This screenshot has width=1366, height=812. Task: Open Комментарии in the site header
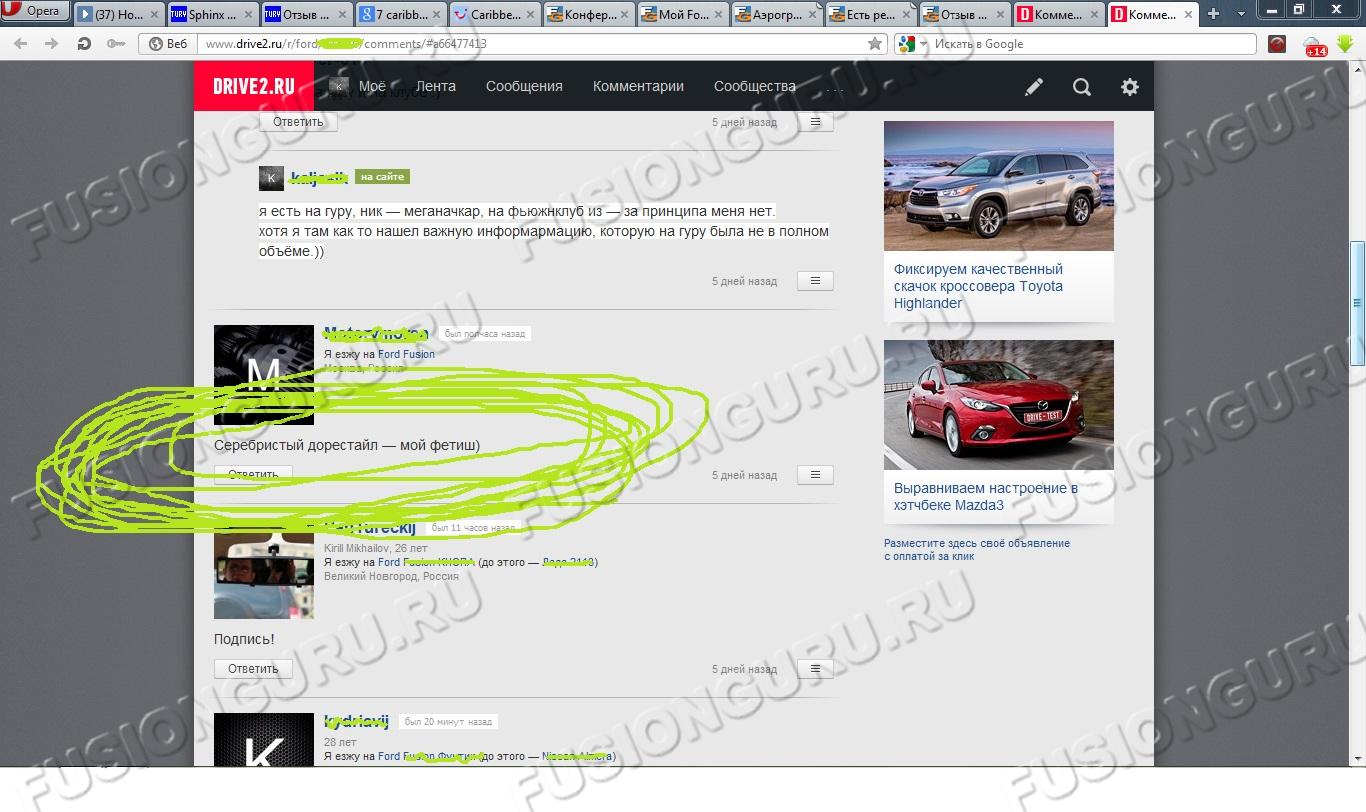coord(638,86)
